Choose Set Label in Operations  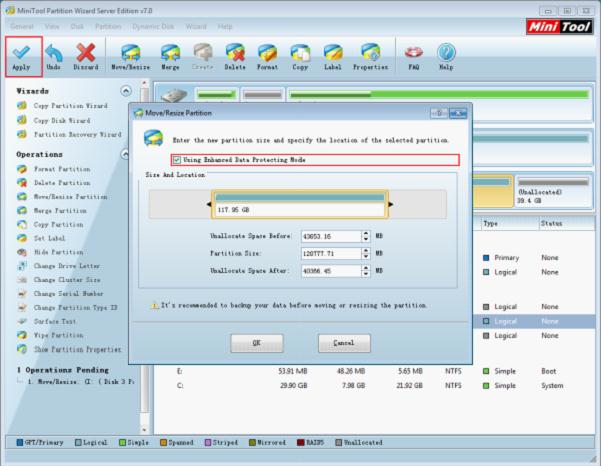(x=49, y=238)
